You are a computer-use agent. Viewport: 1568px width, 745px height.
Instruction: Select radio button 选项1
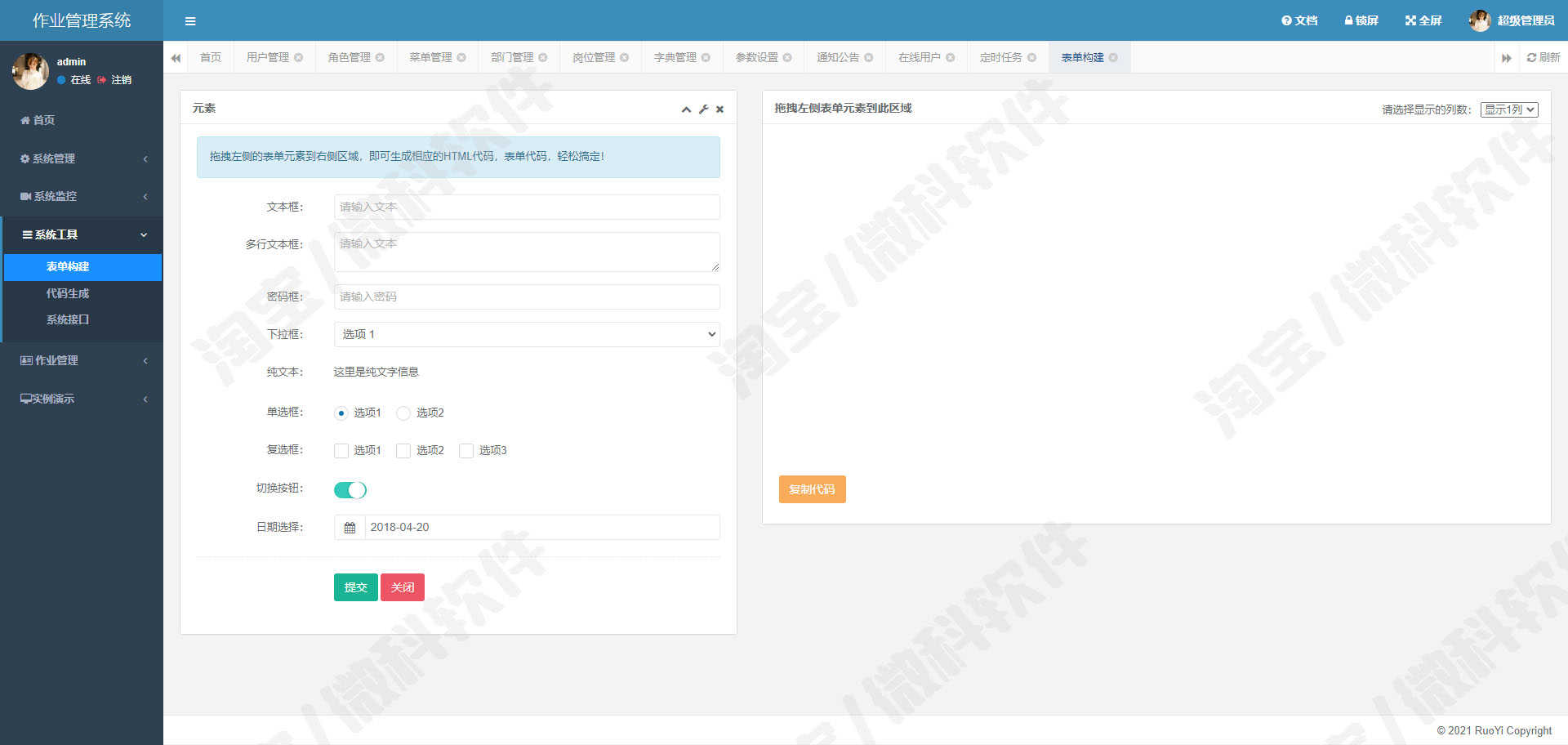click(x=341, y=413)
